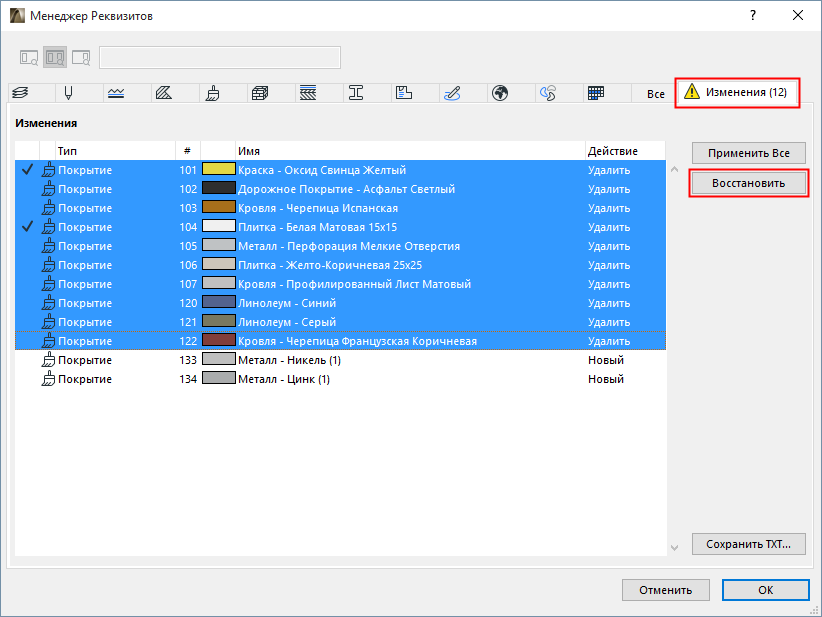Click brush type icon in row 103
Viewport: 822px width, 617px height.
click(x=48, y=208)
